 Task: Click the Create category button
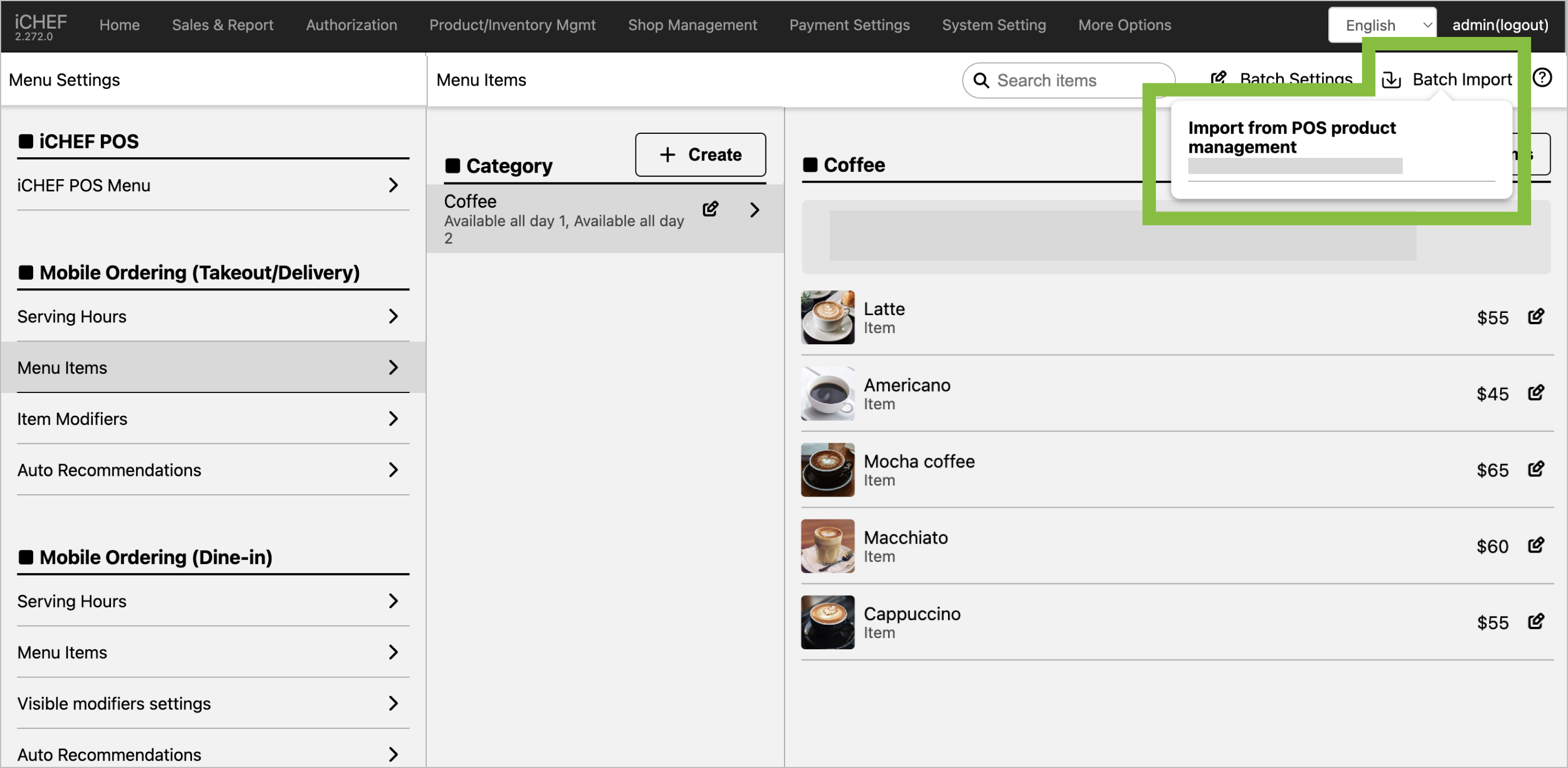700,154
